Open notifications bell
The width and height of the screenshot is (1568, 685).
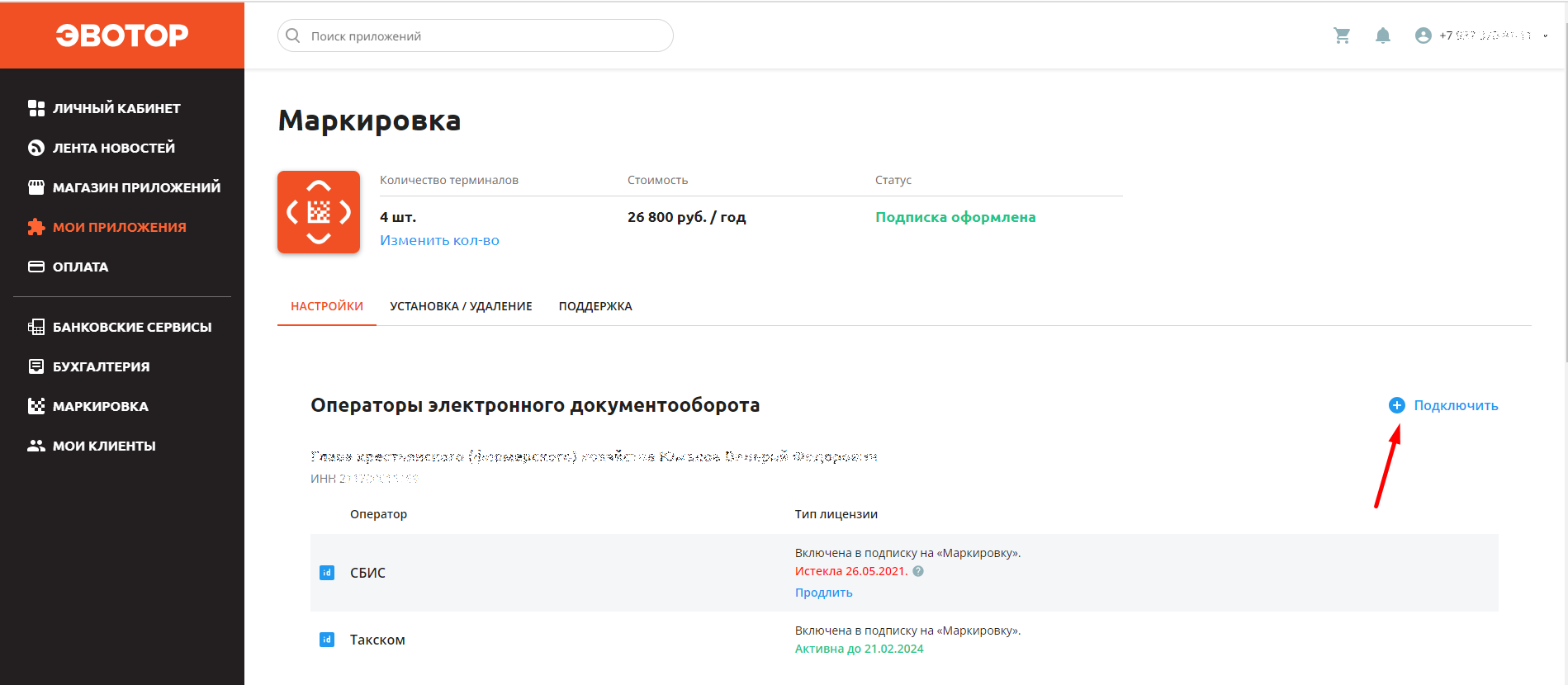coord(1383,35)
